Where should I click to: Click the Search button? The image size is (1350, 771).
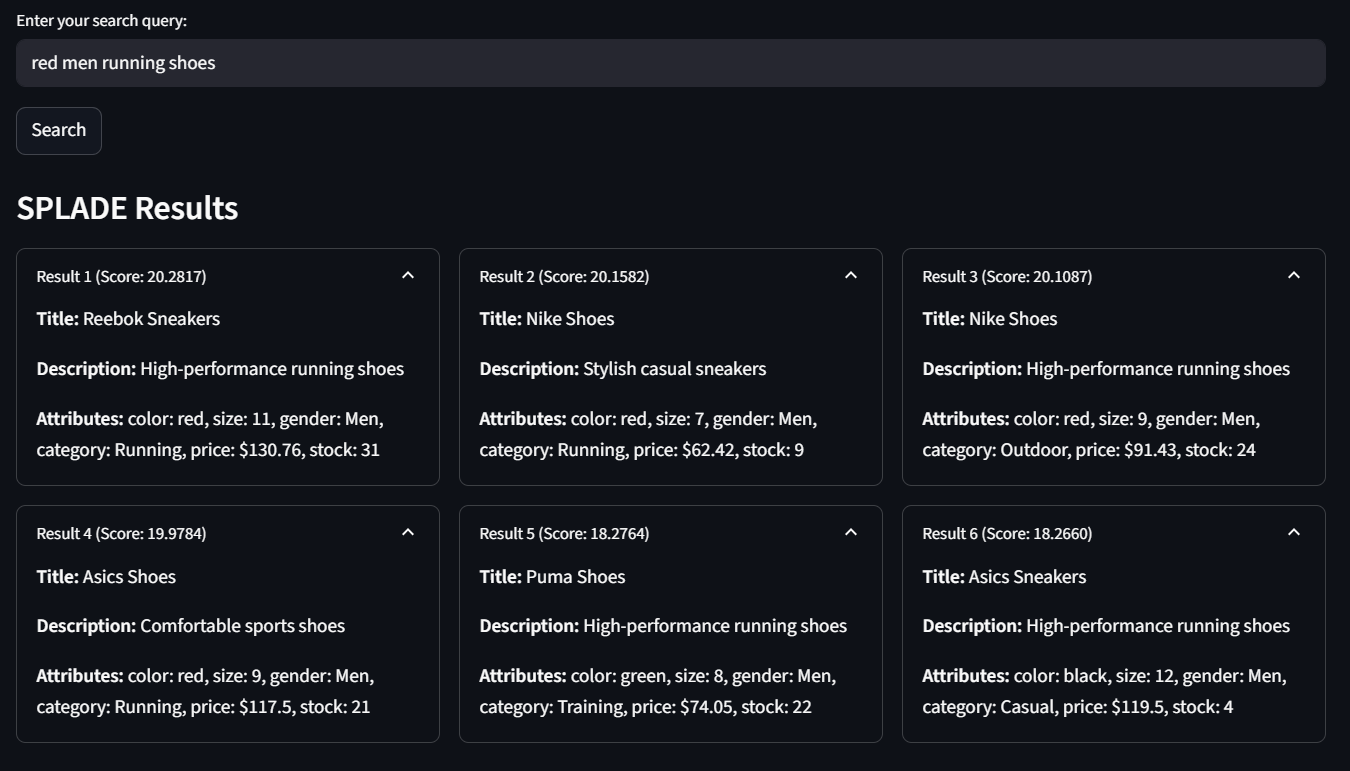coord(59,130)
